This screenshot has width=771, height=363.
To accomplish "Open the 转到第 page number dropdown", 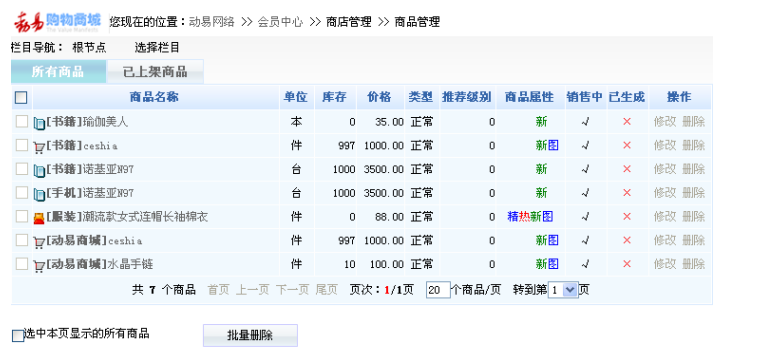I will [563, 290].
